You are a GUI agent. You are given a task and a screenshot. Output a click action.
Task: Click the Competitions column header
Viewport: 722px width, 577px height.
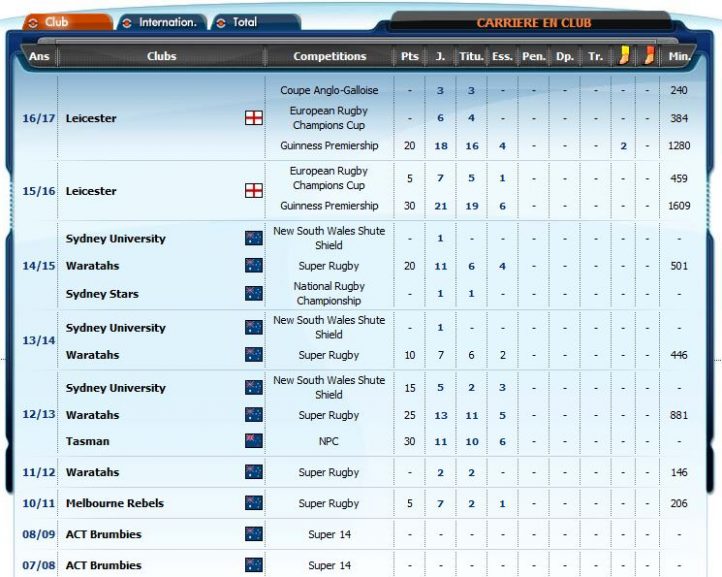330,56
